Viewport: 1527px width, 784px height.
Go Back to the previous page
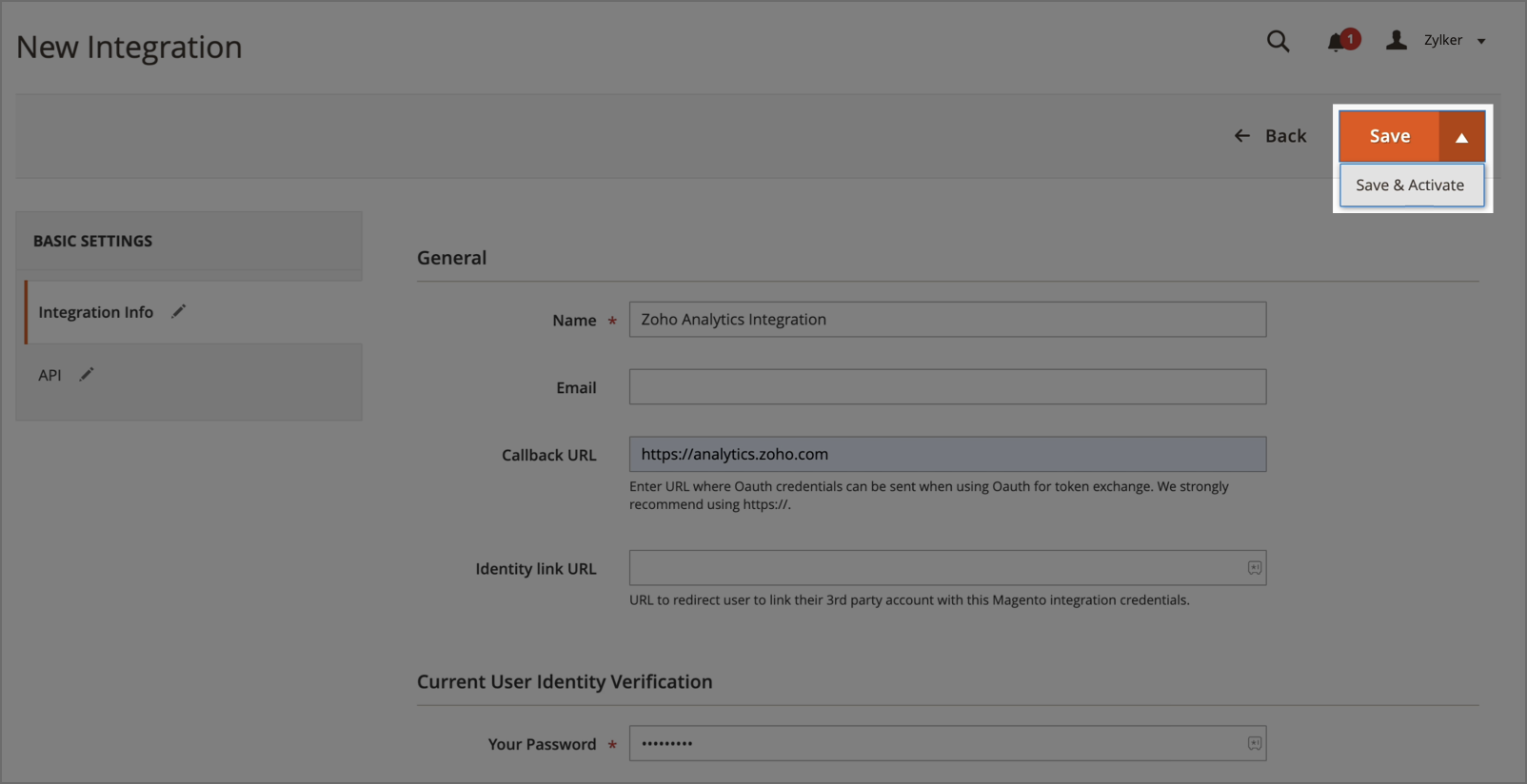(1270, 136)
